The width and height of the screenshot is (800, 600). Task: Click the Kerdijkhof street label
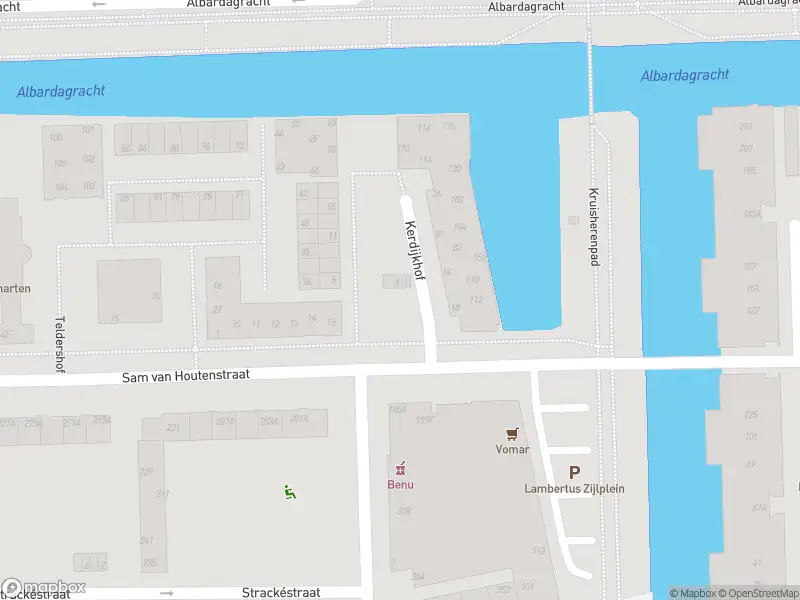point(415,250)
